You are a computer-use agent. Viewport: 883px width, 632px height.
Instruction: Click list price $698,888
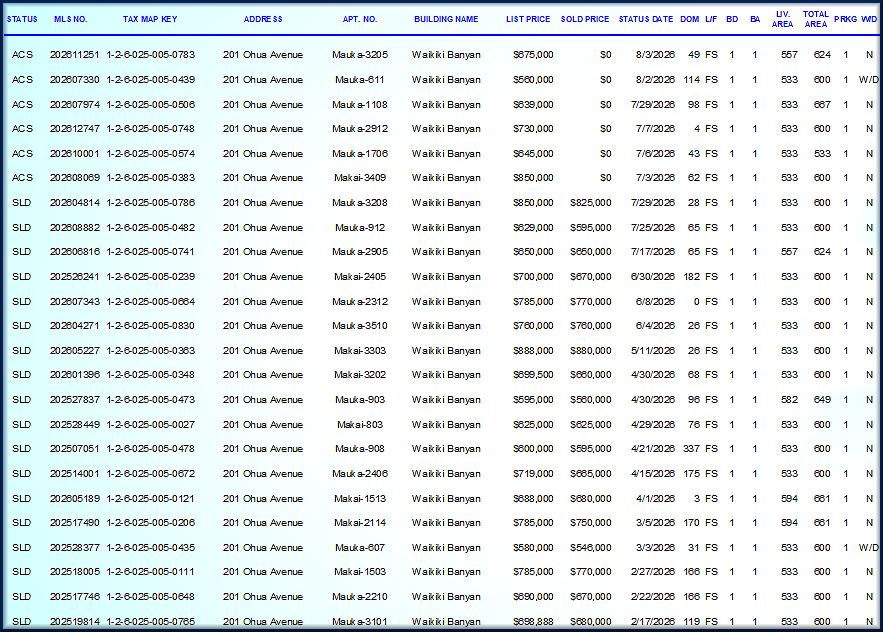click(533, 621)
